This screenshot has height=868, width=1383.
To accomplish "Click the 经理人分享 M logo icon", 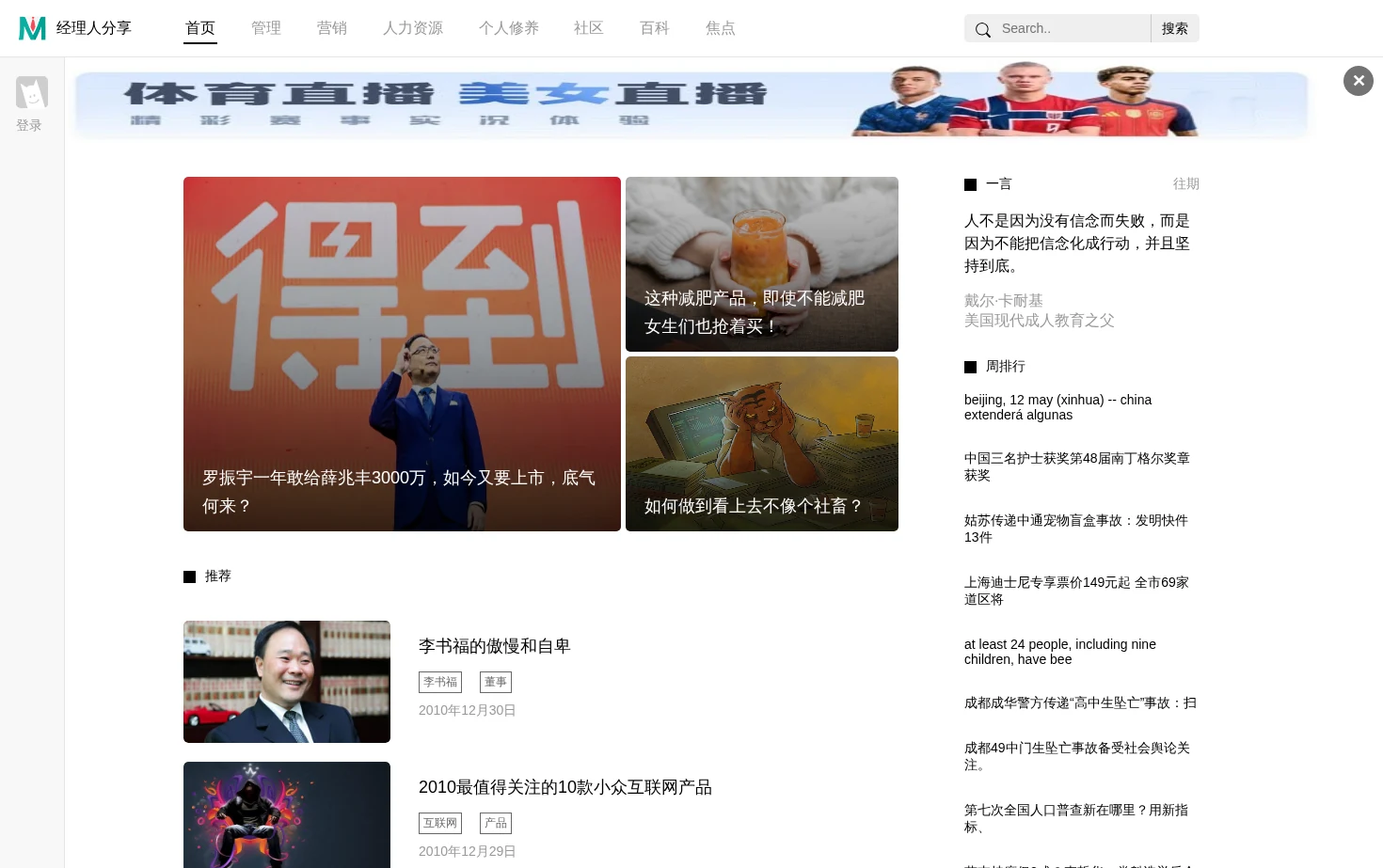I will [x=33, y=28].
